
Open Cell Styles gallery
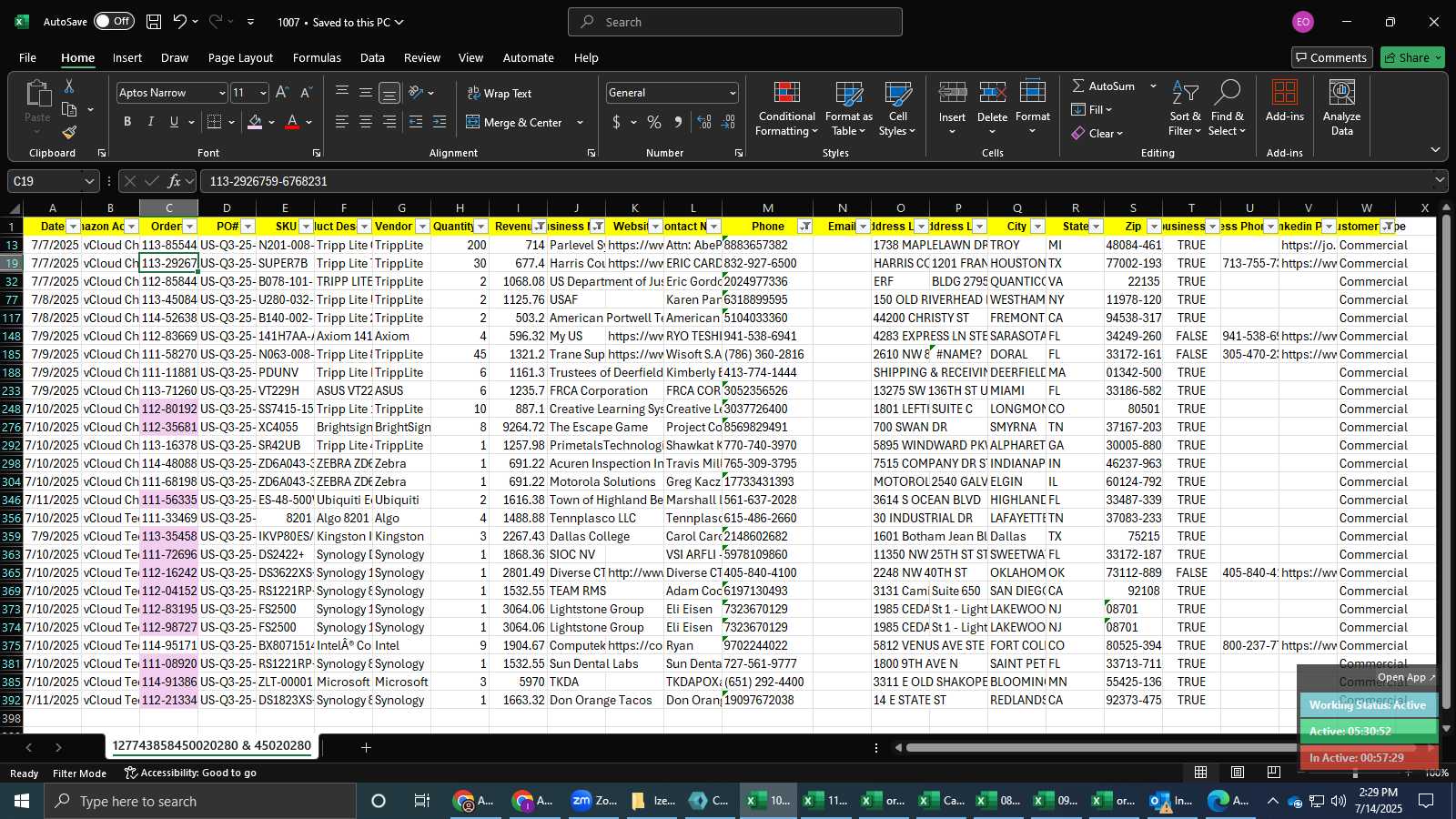(x=897, y=109)
